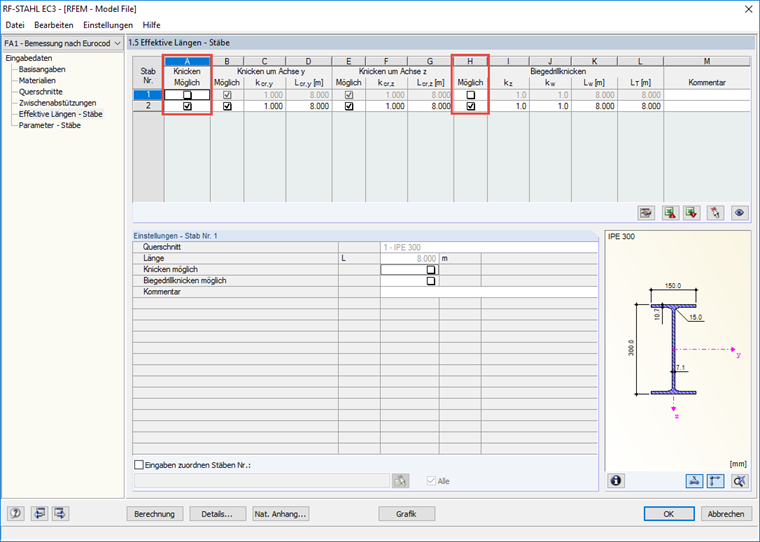Viewport: 760px width, 542px height.
Task: Toggle the stress points icon under cross-section preview
Action: [694, 480]
